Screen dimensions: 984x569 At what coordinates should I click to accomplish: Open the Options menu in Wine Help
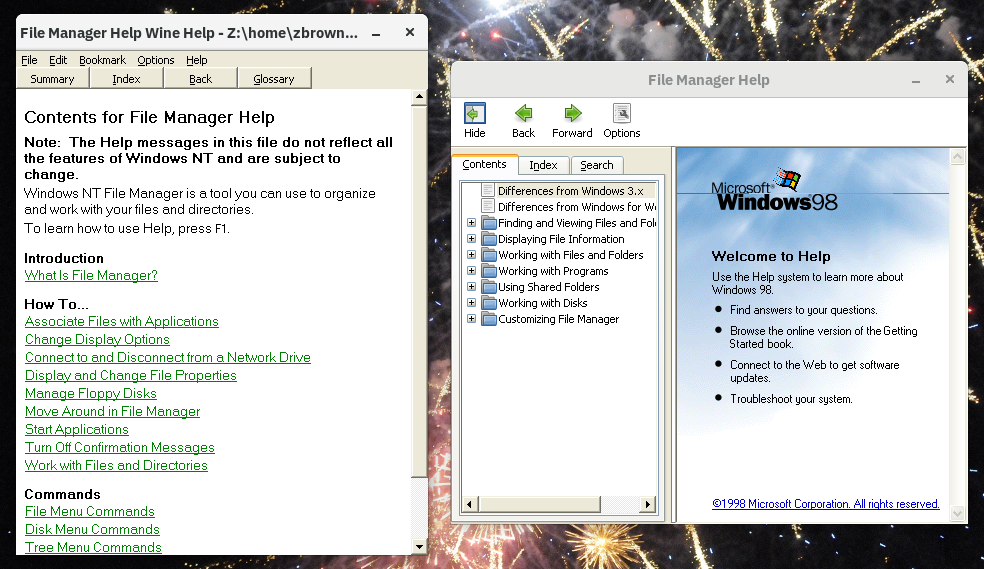click(156, 60)
